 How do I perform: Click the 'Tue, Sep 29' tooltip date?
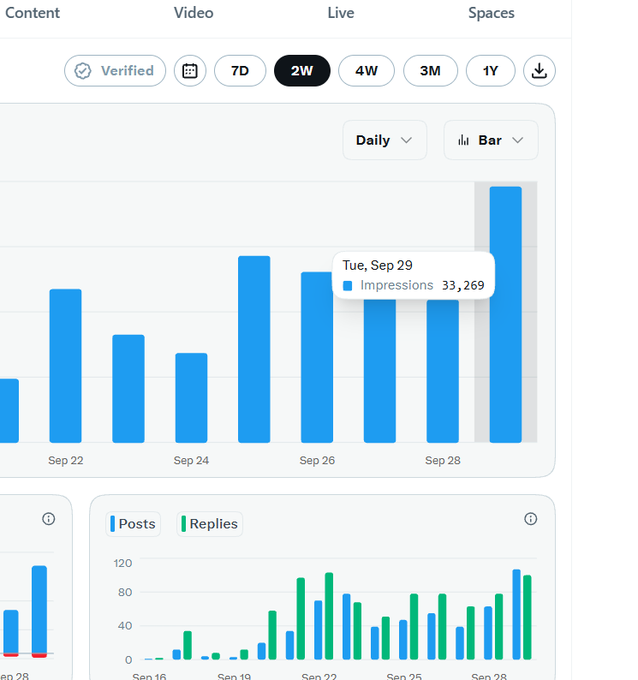pos(377,265)
